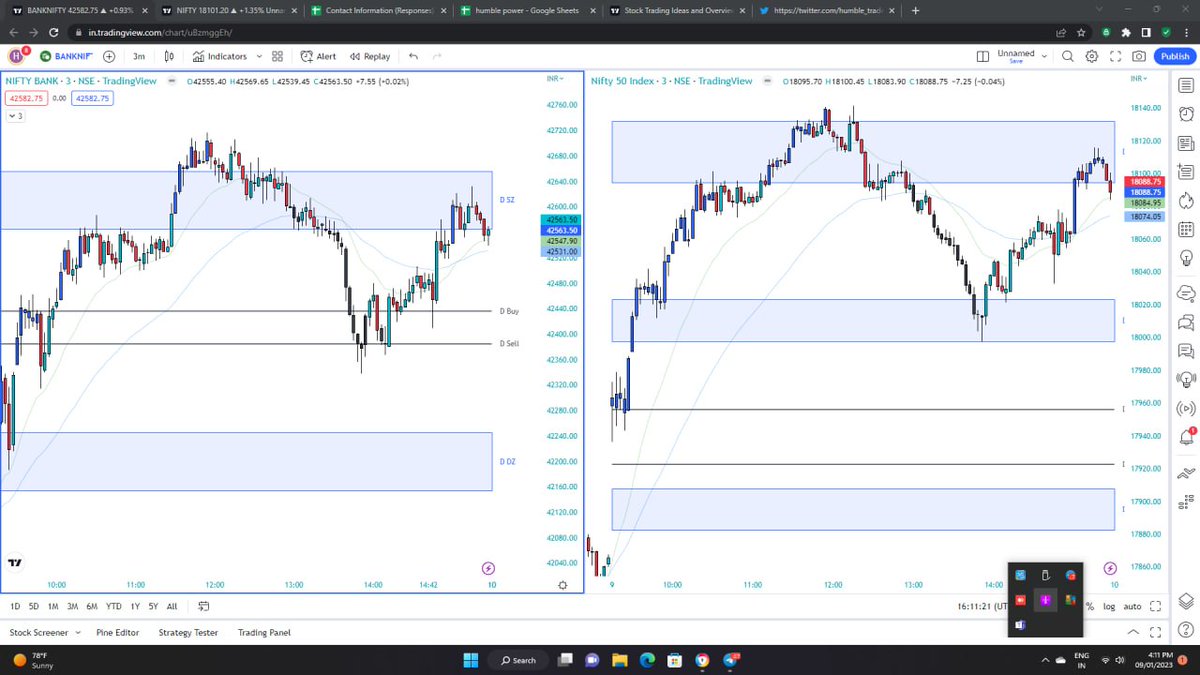Select the YTD date range
1200x675 pixels.
tap(113, 606)
